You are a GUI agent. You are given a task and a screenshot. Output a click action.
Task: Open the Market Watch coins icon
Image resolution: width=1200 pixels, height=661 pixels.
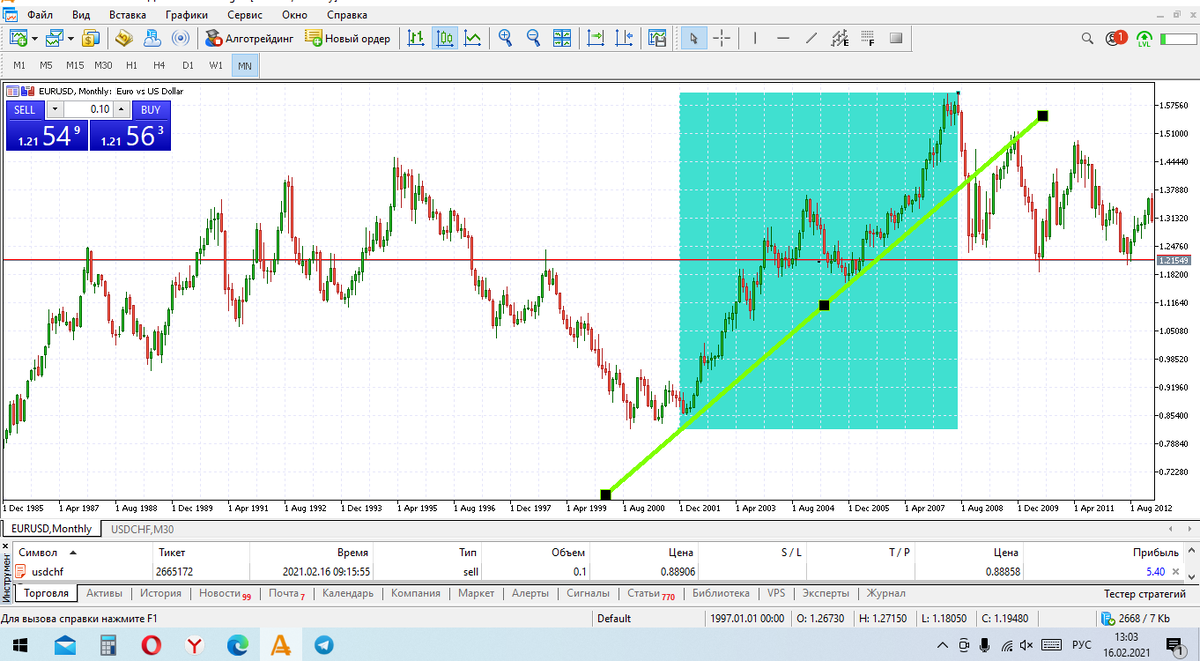coord(91,38)
